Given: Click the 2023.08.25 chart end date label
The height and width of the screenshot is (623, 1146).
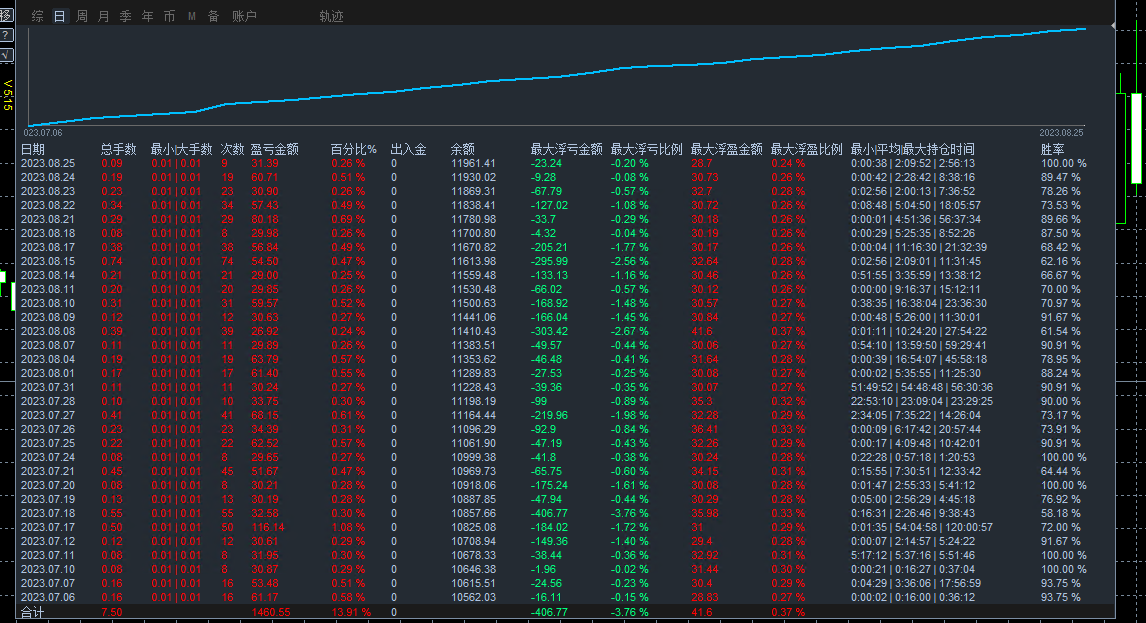Looking at the screenshot, I should coord(1061,133).
